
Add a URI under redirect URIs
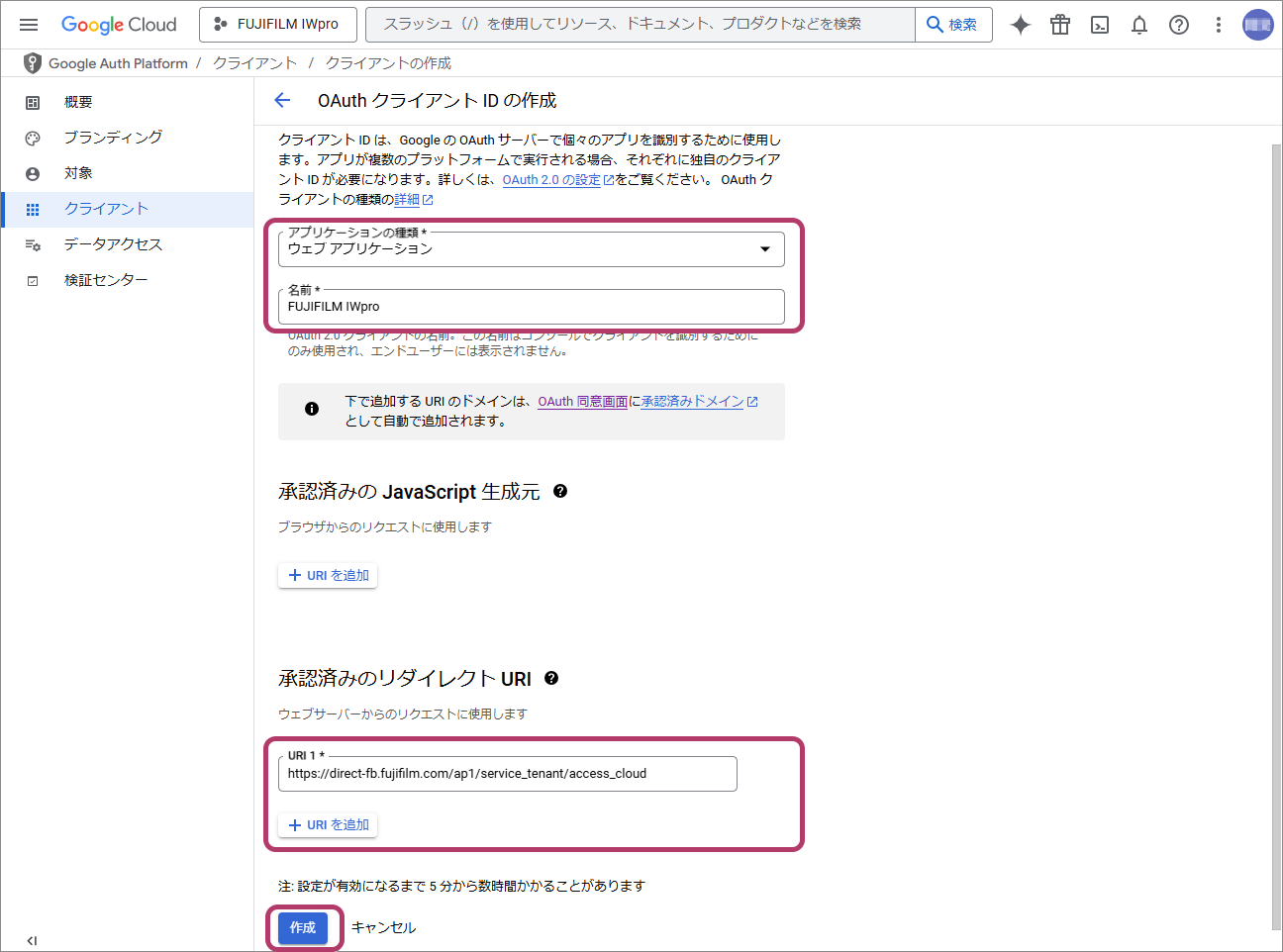coord(329,824)
